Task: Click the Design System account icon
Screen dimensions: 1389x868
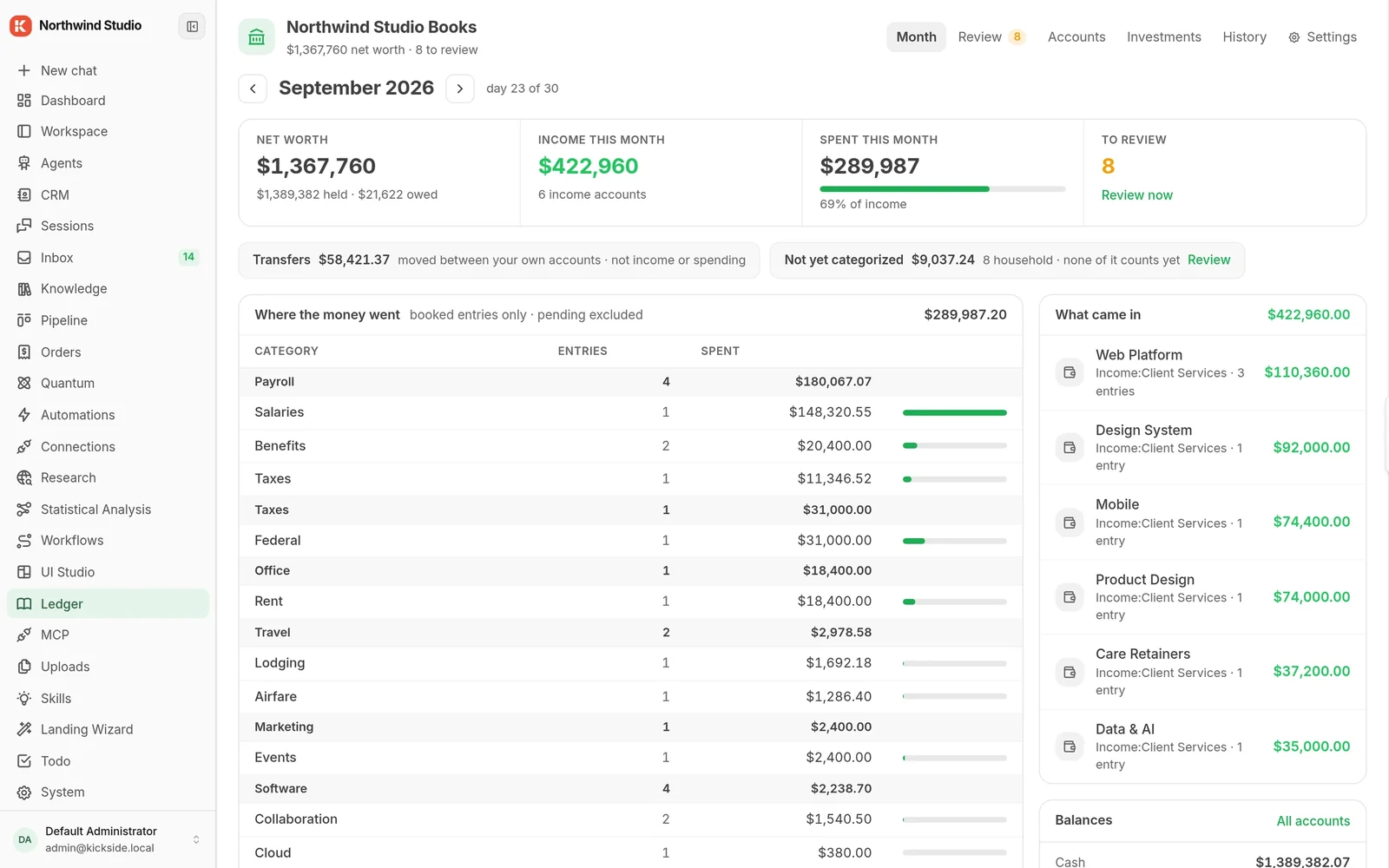Action: (x=1070, y=448)
